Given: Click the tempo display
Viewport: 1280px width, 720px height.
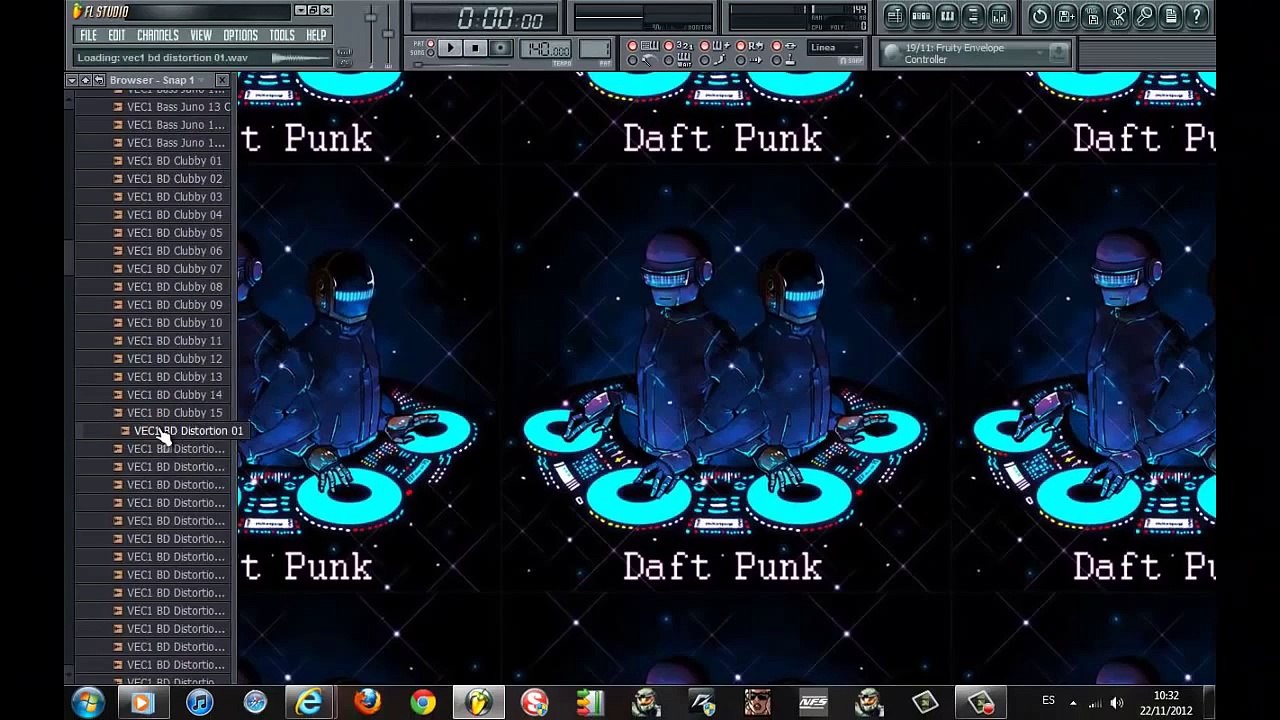Looking at the screenshot, I should click(x=545, y=48).
